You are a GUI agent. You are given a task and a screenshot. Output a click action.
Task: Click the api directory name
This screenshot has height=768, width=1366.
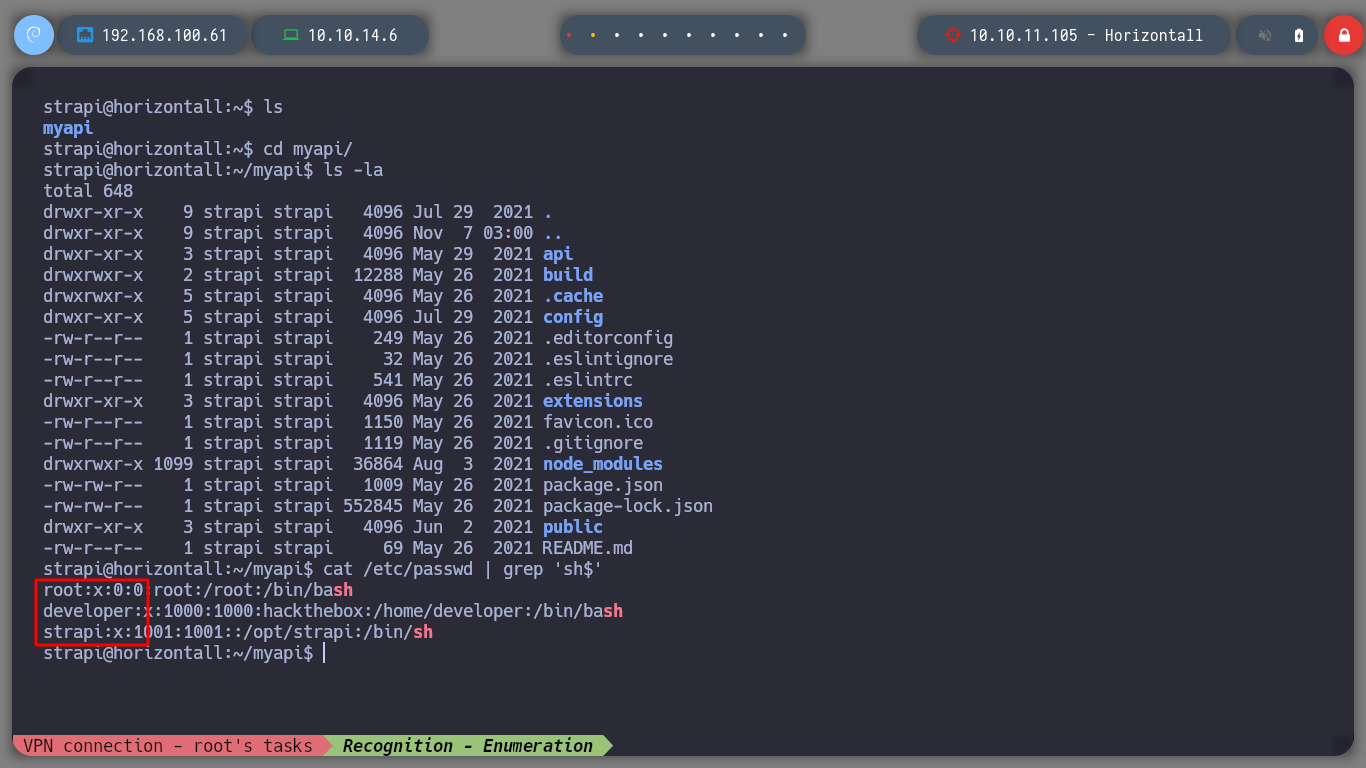(x=558, y=254)
